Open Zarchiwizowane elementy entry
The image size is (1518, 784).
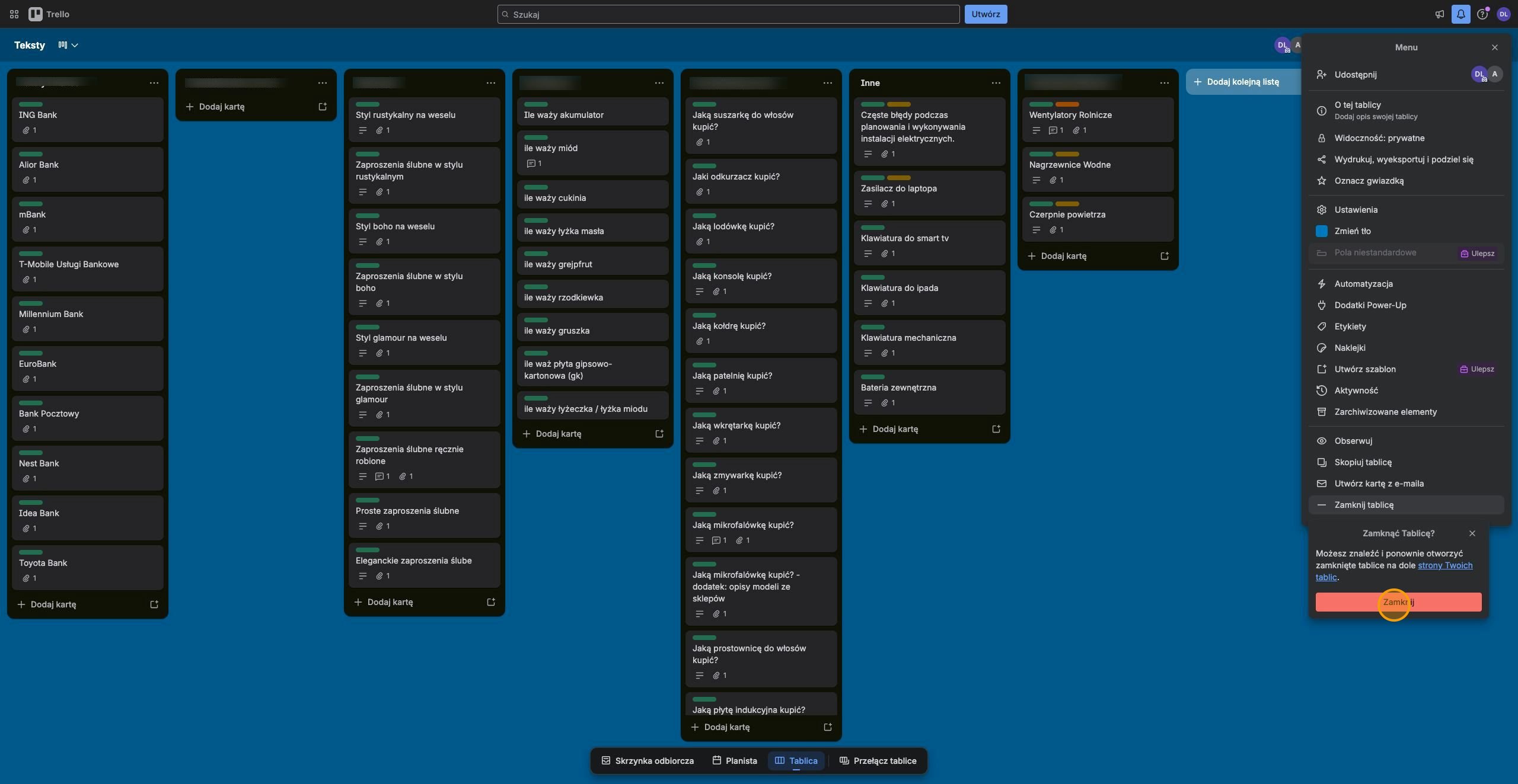pos(1406,412)
